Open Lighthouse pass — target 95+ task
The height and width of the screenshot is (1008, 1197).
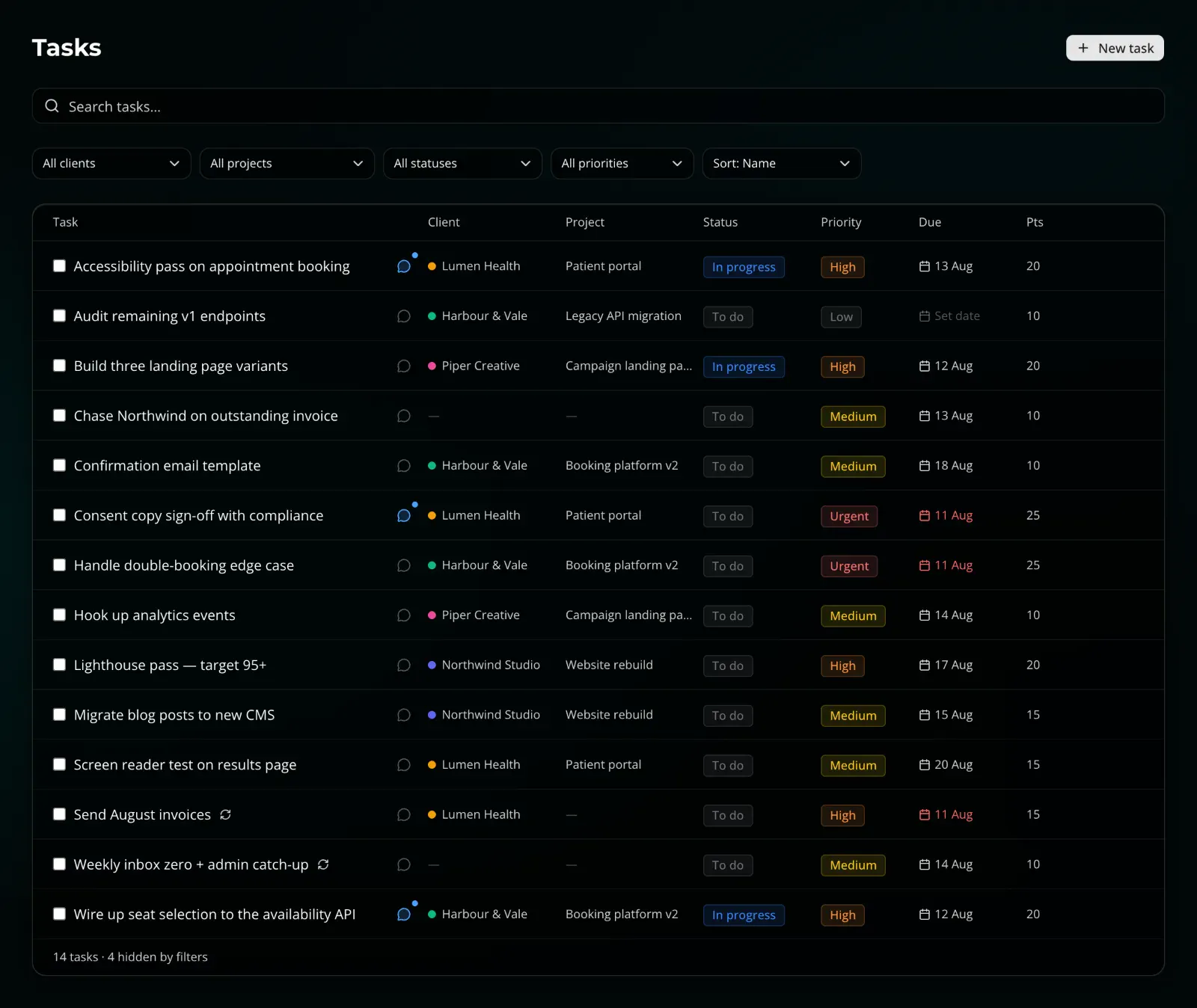click(170, 666)
